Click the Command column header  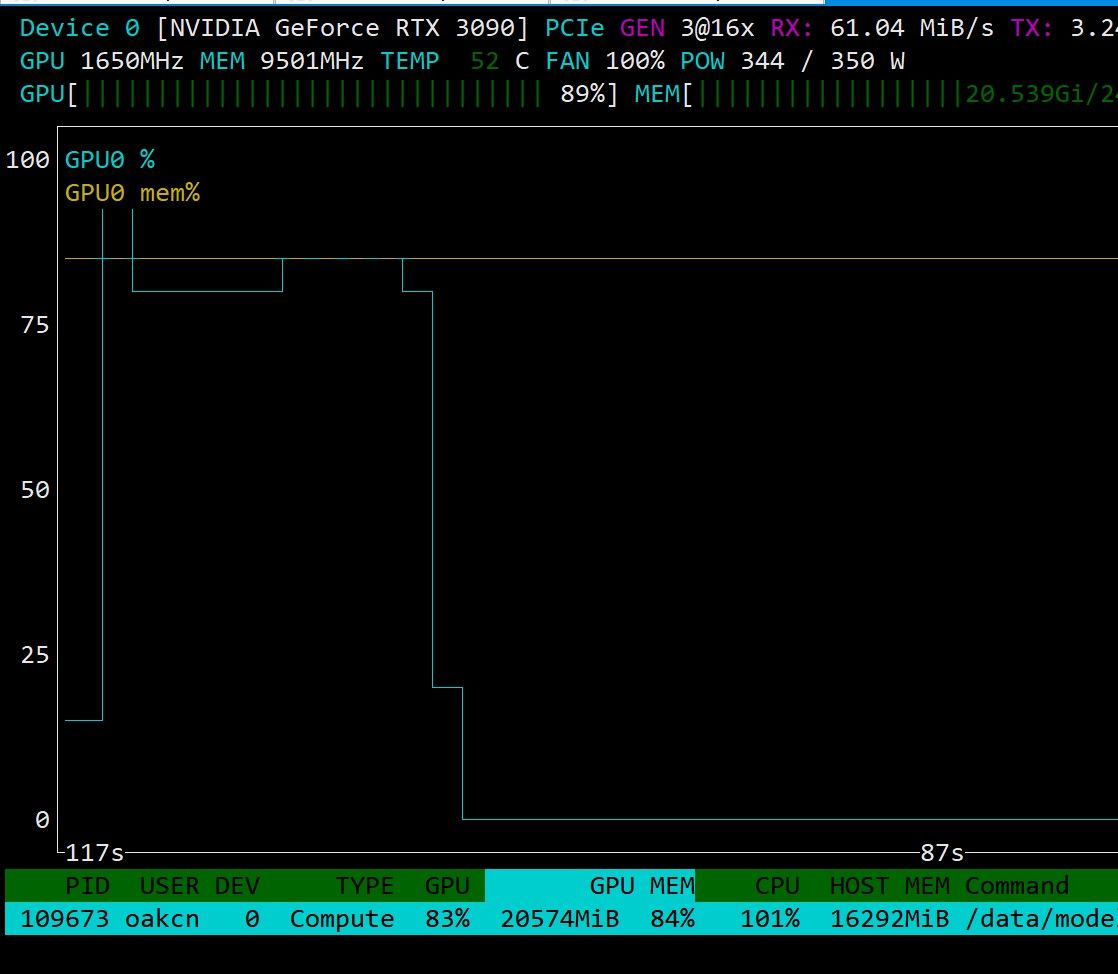click(x=1017, y=886)
